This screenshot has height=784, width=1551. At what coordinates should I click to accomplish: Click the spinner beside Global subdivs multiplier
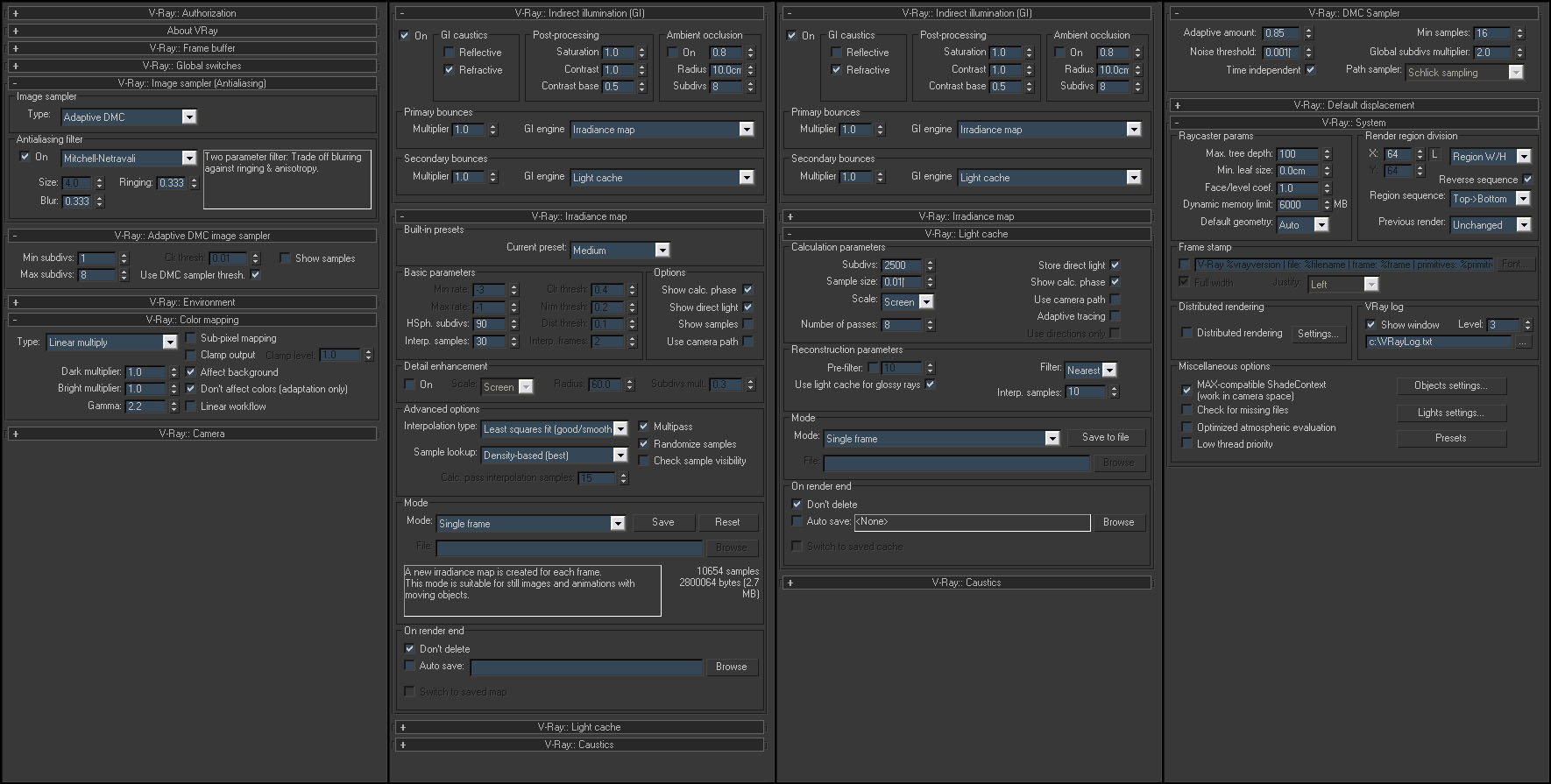pyautogui.click(x=1519, y=53)
